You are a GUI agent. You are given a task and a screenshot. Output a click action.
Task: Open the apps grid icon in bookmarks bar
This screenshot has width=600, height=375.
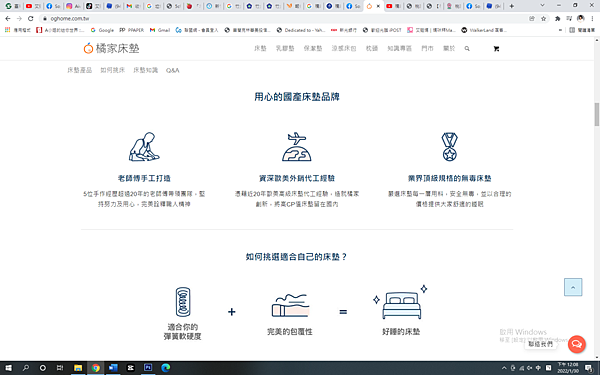8,30
